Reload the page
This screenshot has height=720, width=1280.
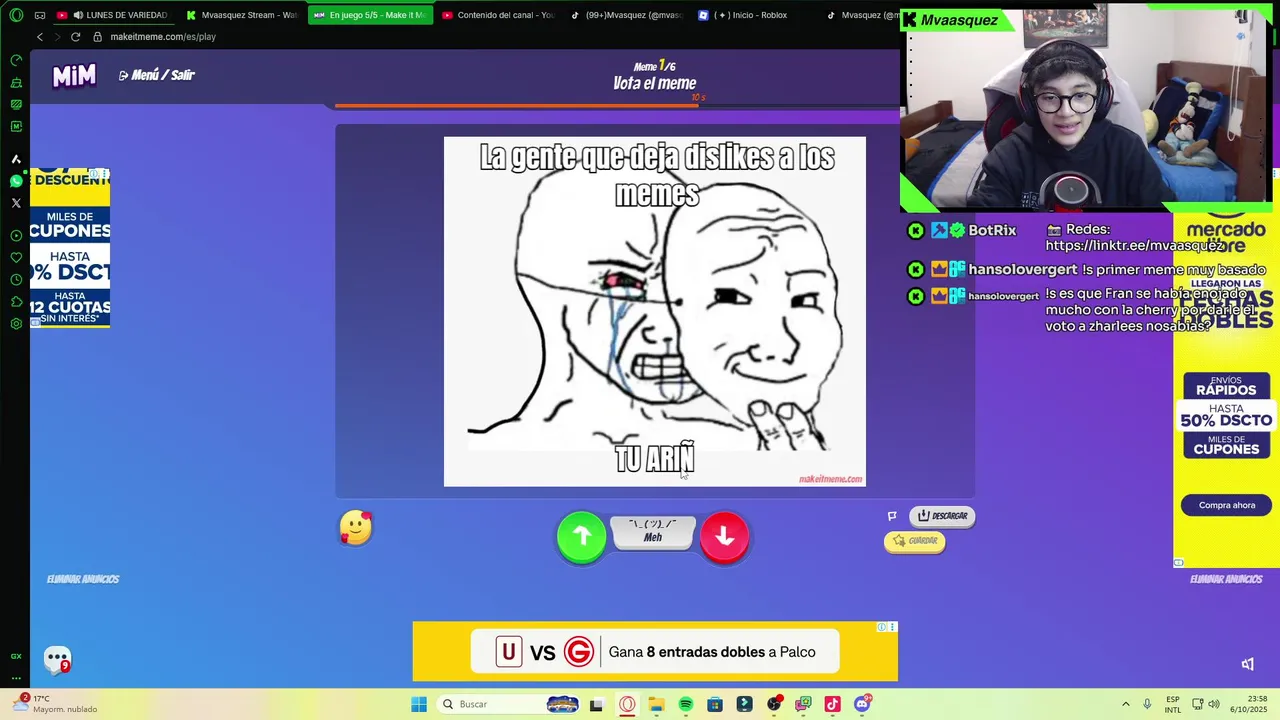tap(75, 37)
